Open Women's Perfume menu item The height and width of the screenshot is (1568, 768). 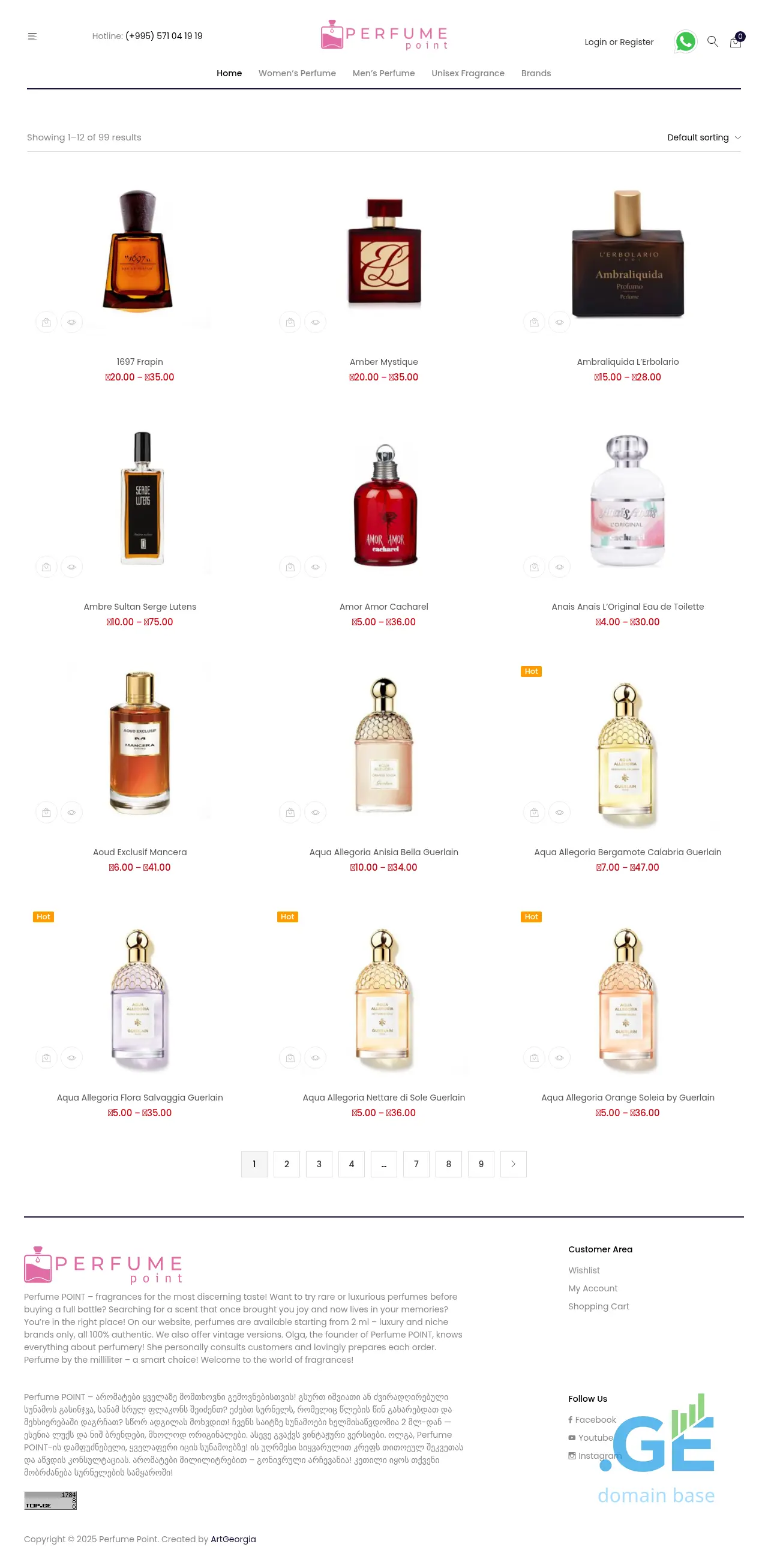click(x=297, y=73)
